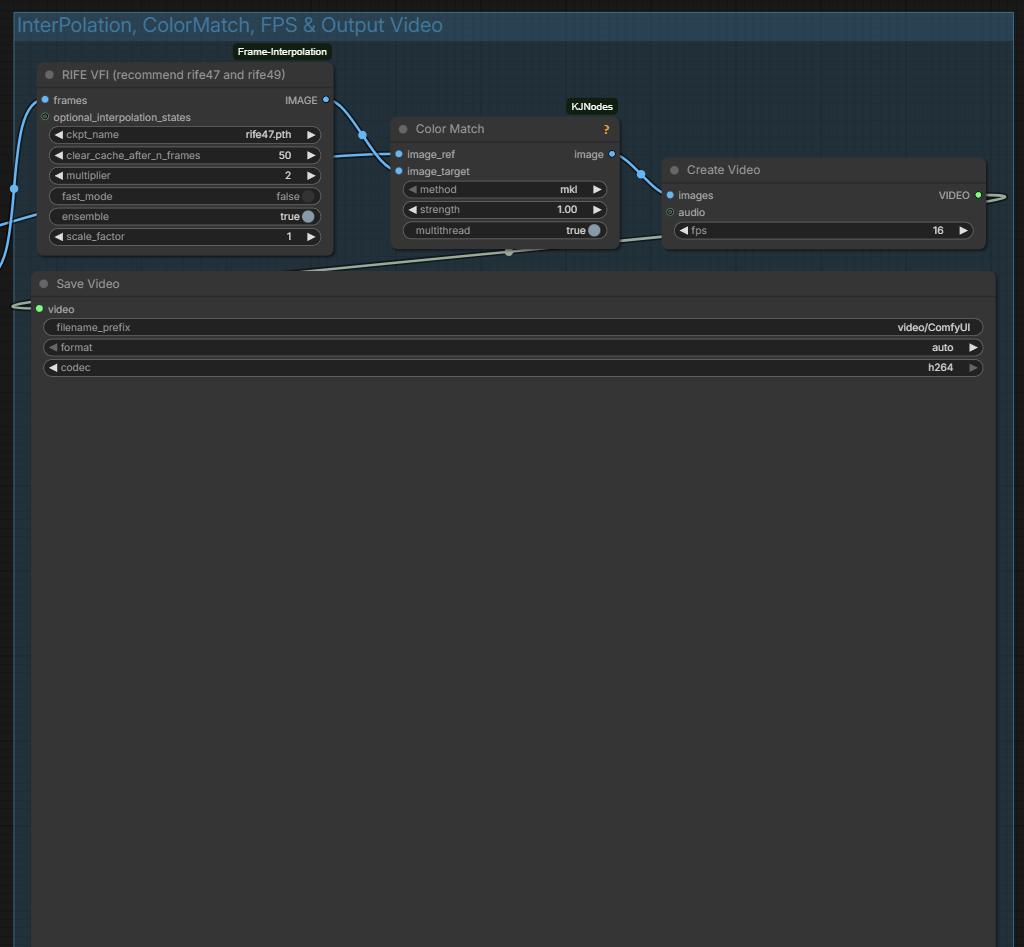Image resolution: width=1024 pixels, height=947 pixels.
Task: Open the ckpt_name rife47.pth combo
Action: (x=185, y=135)
